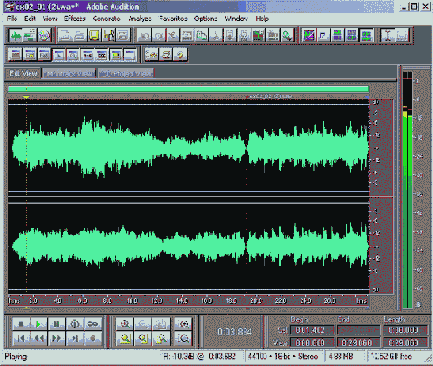Zoom to selection
Viewport: 433px width, 366px height.
click(125, 339)
